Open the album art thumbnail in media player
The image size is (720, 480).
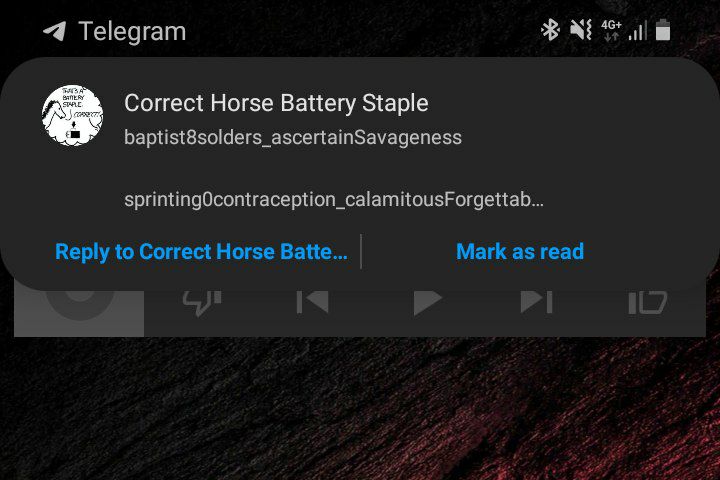79,311
